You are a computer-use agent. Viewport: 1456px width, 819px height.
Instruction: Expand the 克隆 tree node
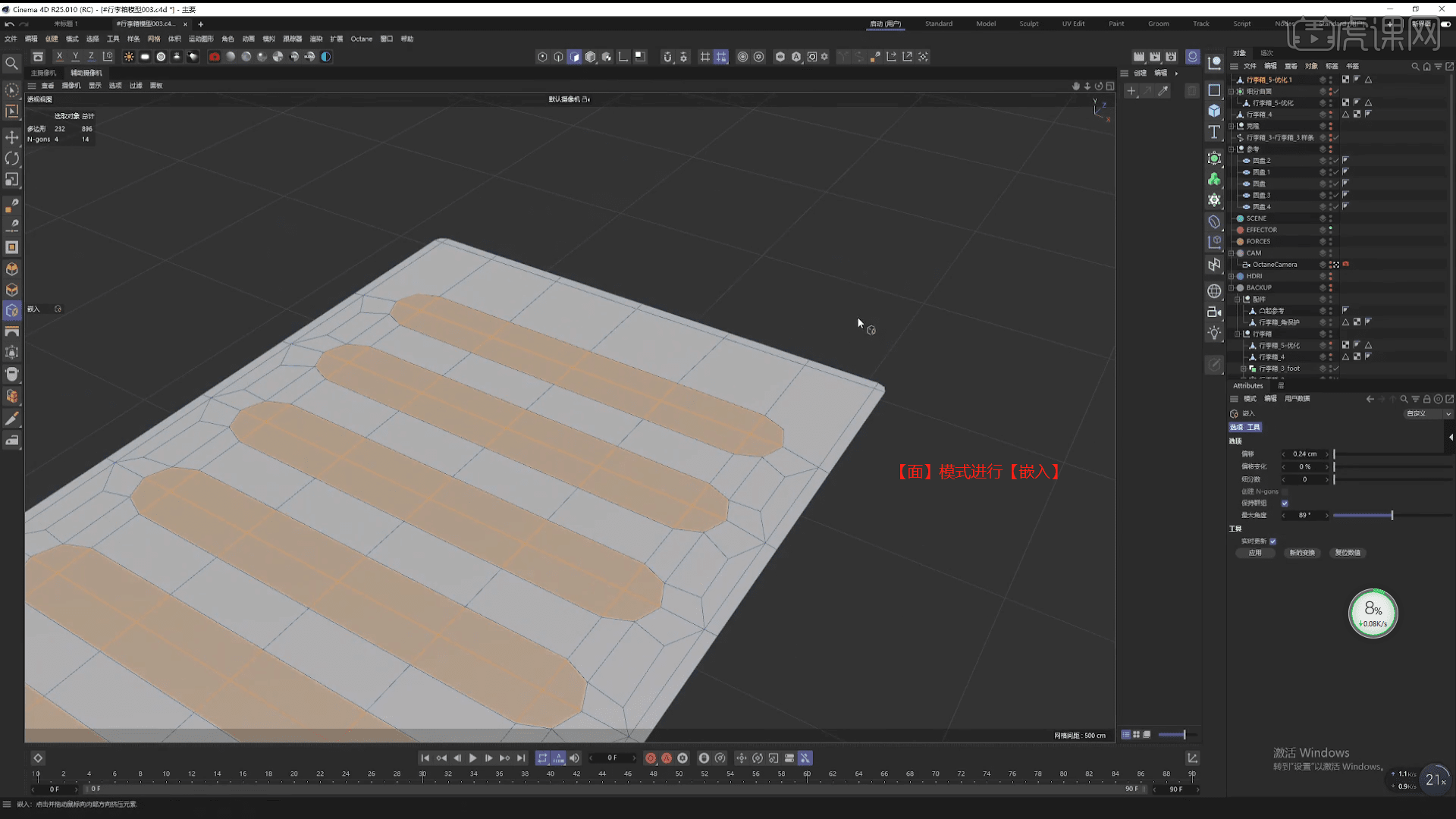coord(1232,126)
